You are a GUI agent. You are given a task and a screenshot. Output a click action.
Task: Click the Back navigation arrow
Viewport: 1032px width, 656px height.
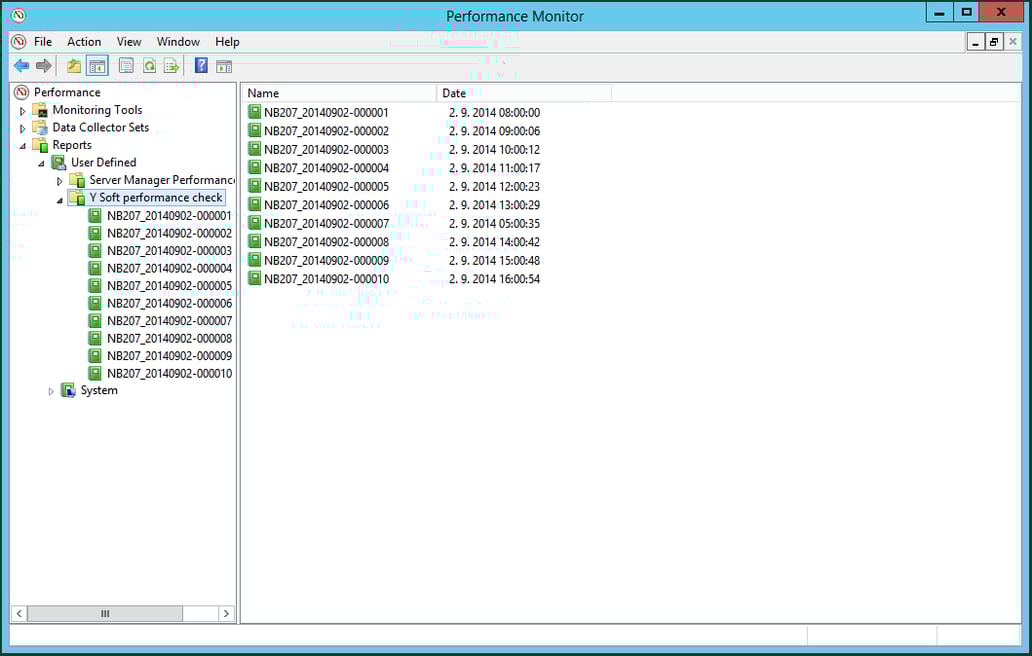22,66
